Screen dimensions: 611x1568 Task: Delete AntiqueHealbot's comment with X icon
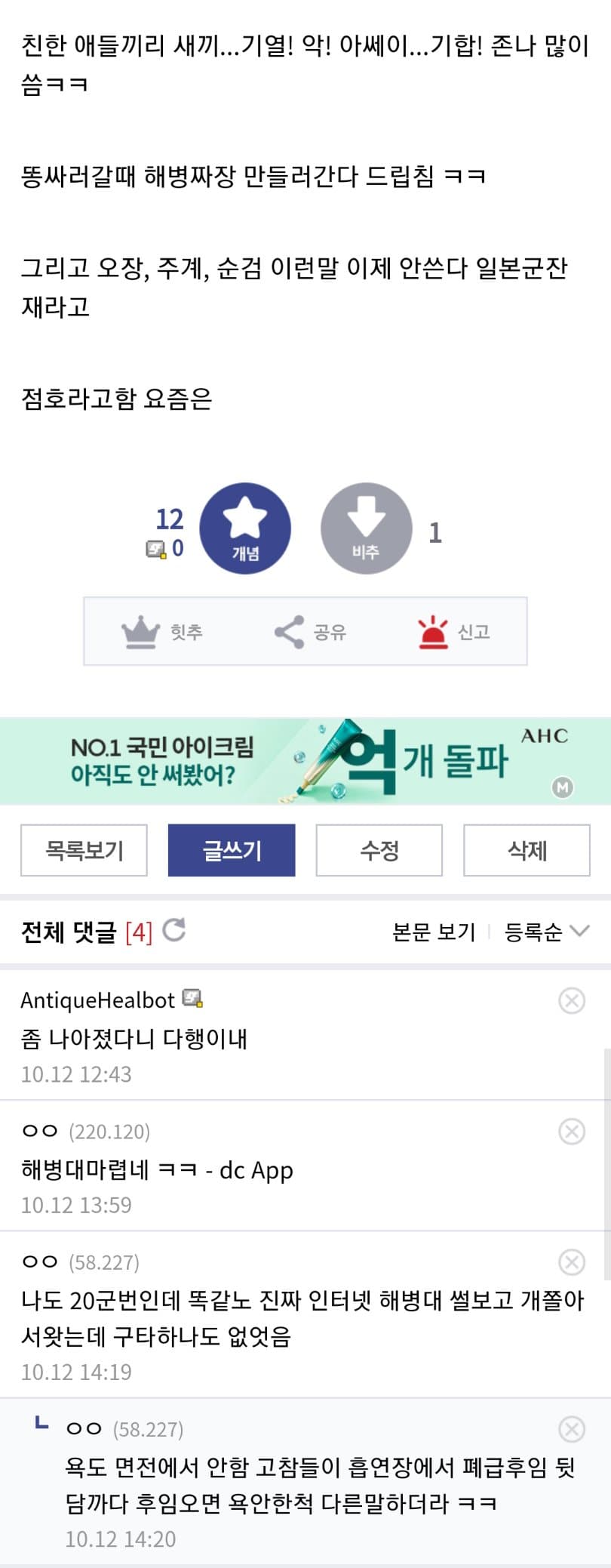point(571,1001)
